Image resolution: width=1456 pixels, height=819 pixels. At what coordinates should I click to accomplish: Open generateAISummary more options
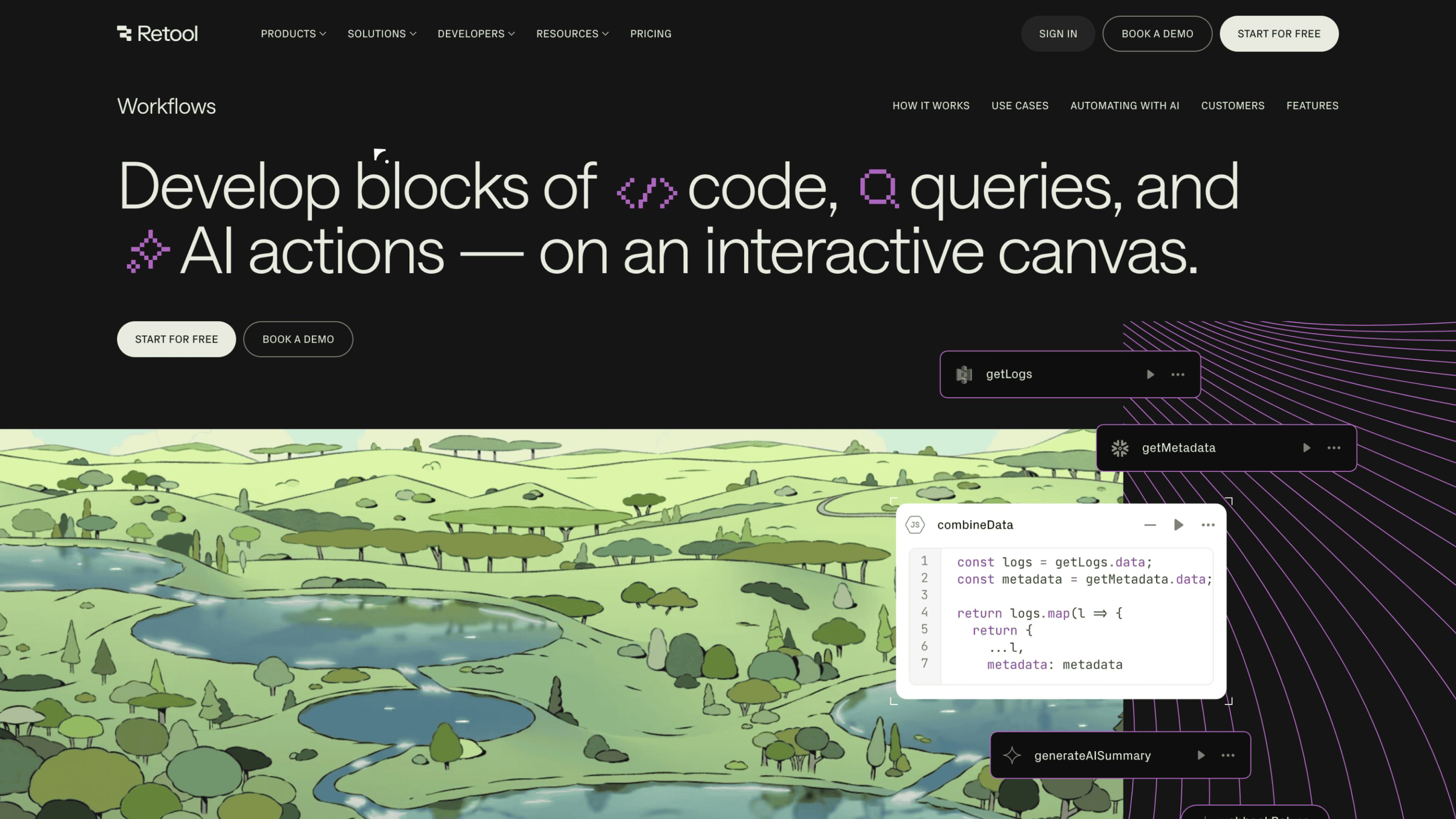point(1228,755)
